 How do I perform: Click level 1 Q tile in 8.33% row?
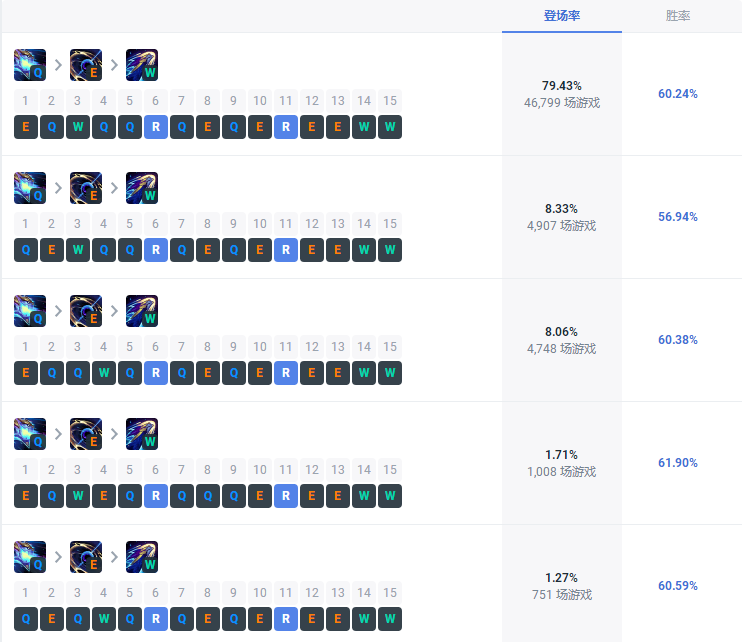[26, 250]
